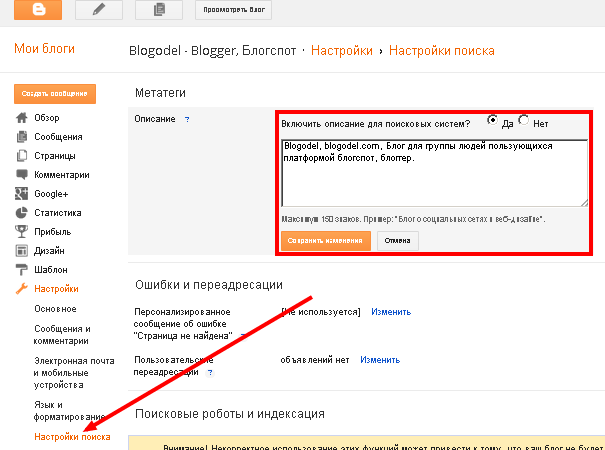Click the Статистика pie chart icon
This screenshot has width=605, height=450.
pos(22,212)
